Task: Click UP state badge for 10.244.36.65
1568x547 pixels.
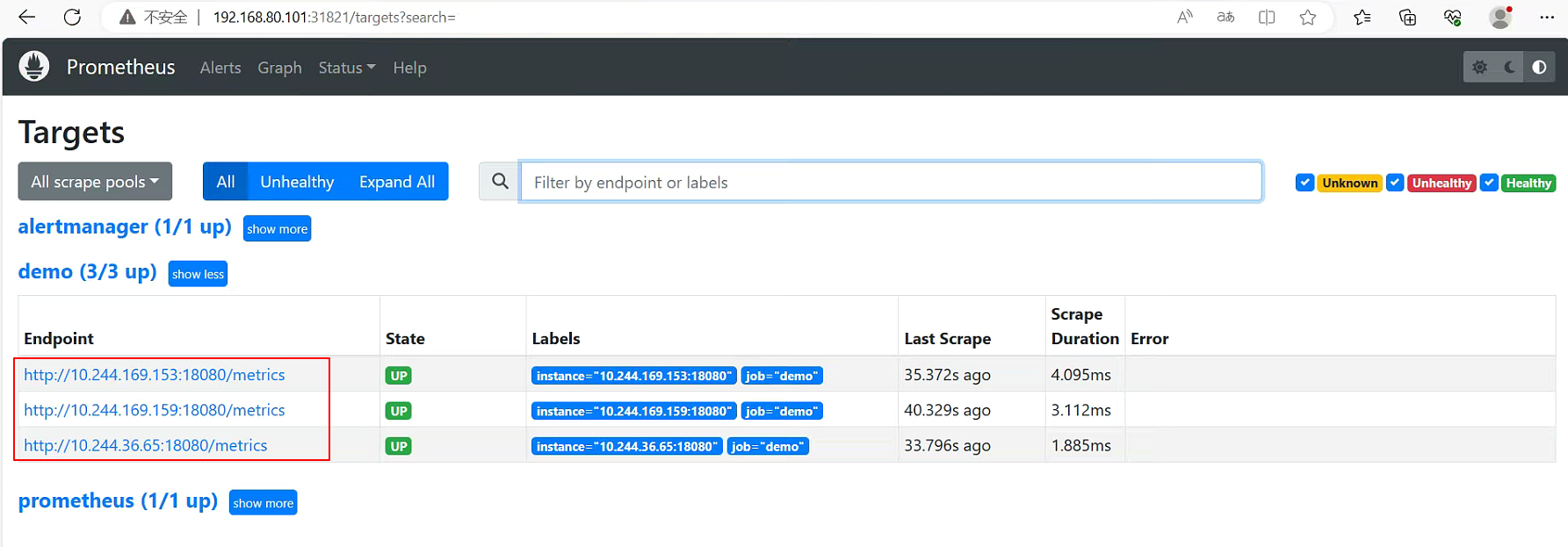Action: pyautogui.click(x=399, y=446)
